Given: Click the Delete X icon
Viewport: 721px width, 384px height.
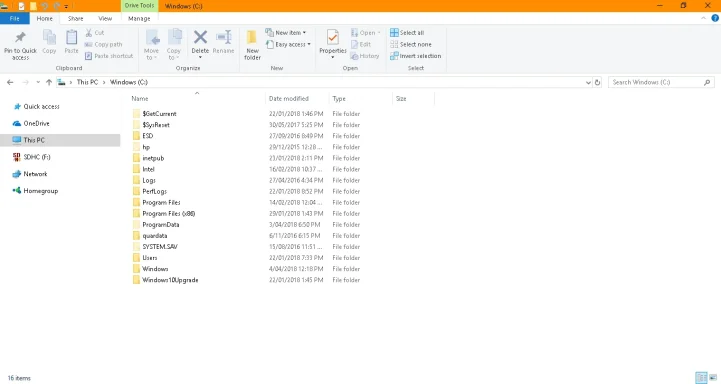Looking at the screenshot, I should [x=200, y=37].
